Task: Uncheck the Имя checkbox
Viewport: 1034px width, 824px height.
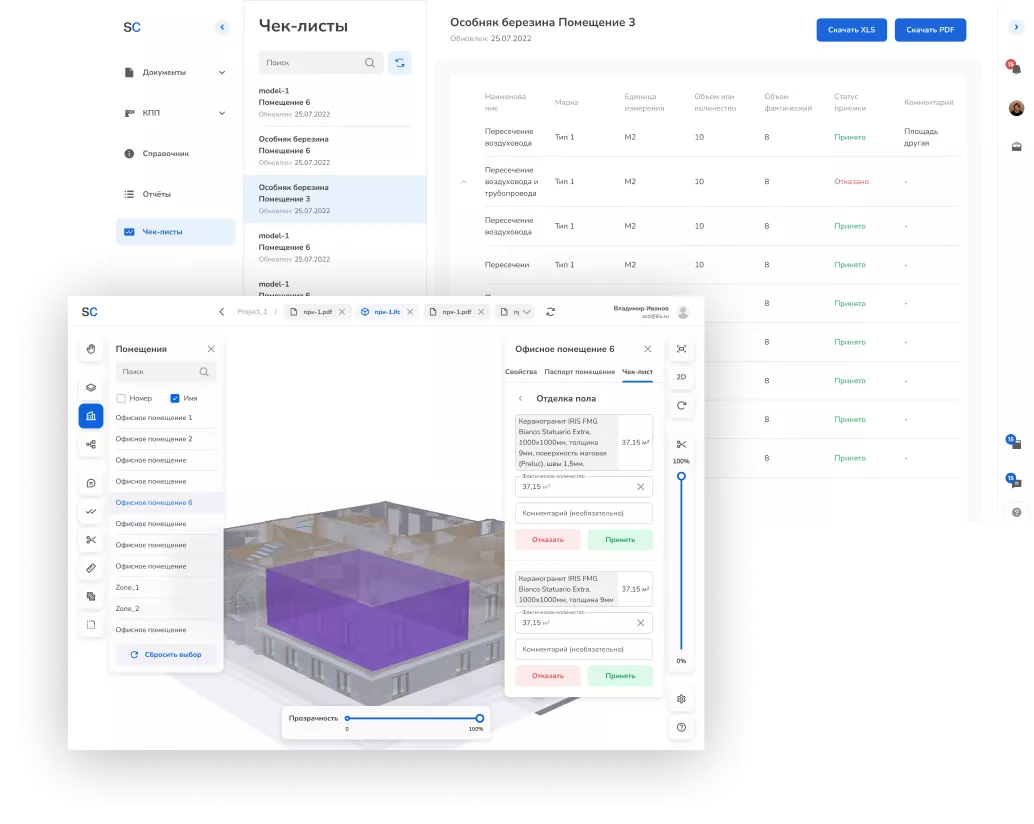Action: click(x=175, y=398)
